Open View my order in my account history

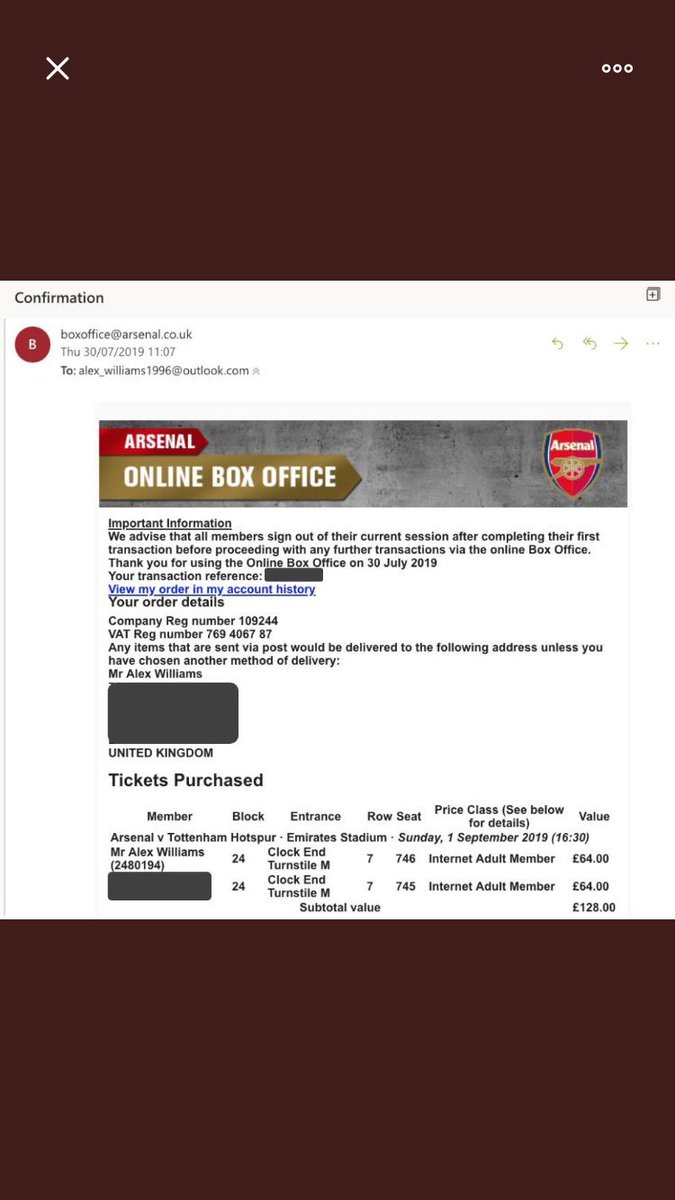click(x=212, y=589)
